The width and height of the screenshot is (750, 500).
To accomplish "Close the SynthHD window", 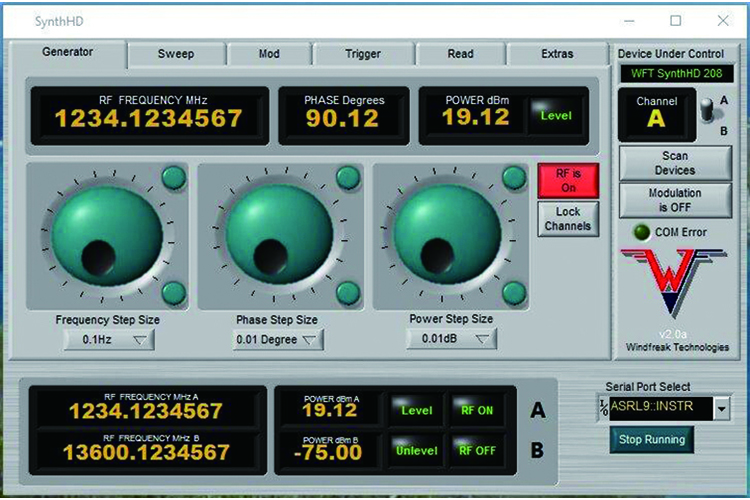I will click(x=723, y=21).
